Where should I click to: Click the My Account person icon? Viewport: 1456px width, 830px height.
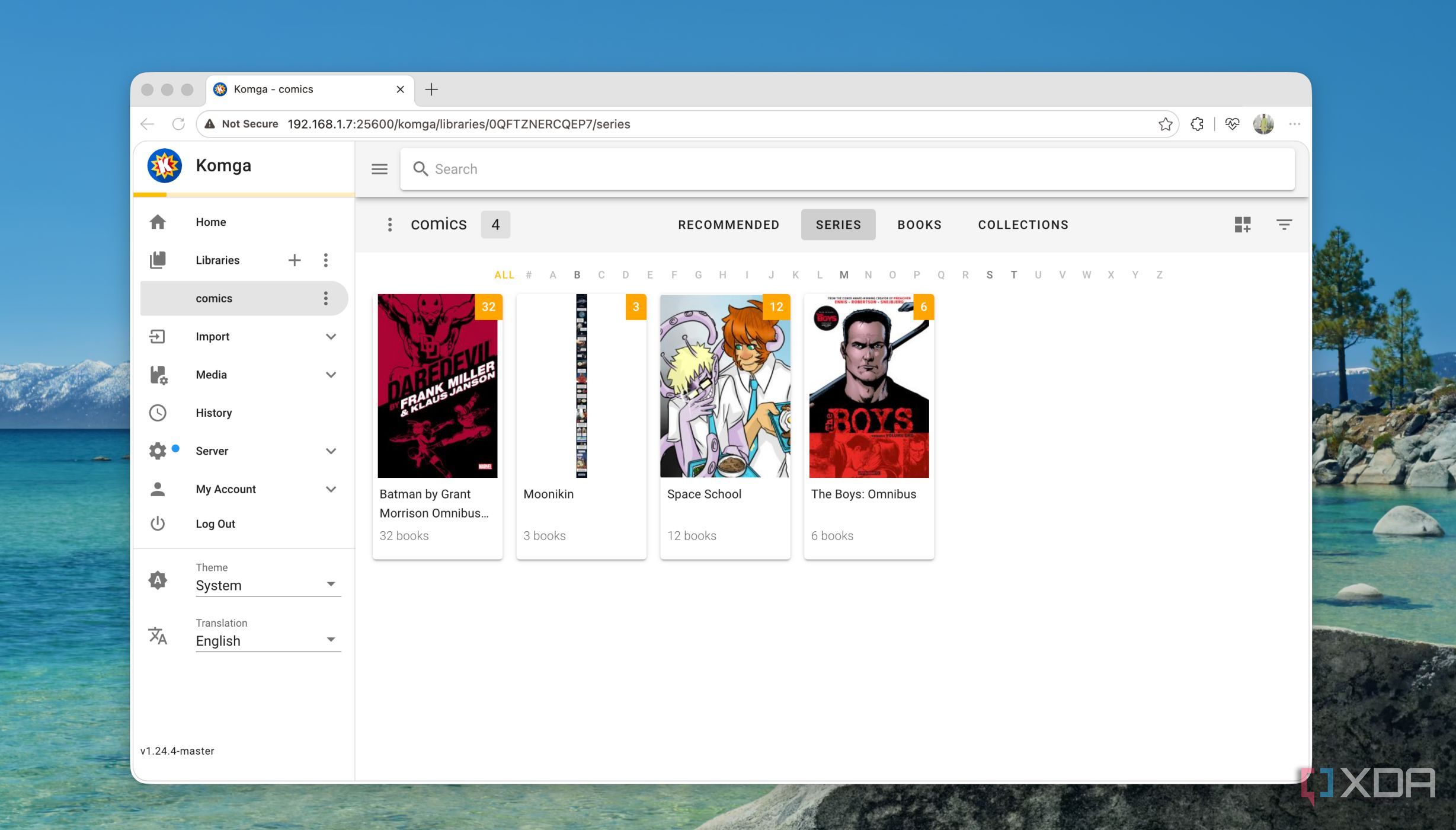click(x=158, y=489)
